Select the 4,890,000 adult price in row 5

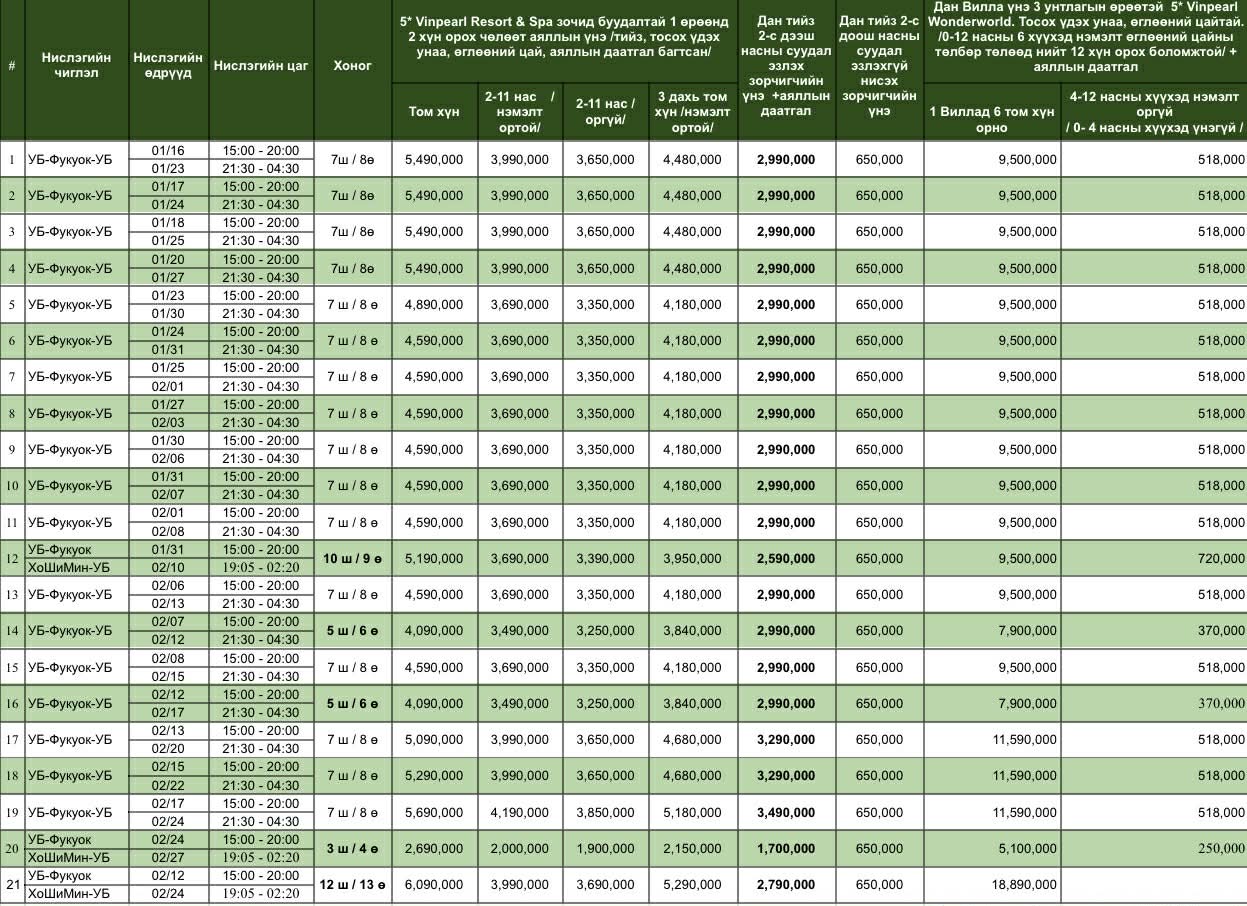[x=434, y=305]
